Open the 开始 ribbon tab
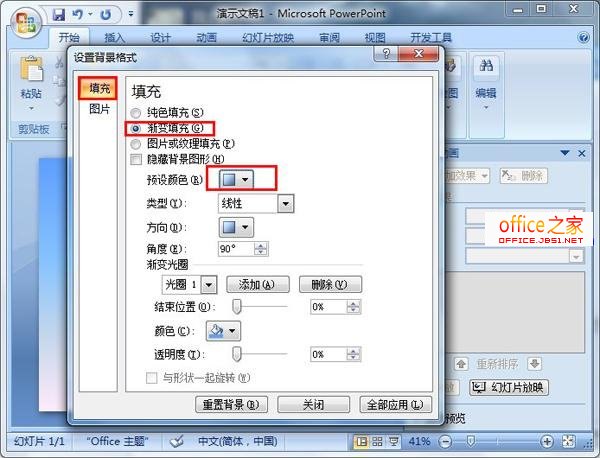The width and height of the screenshot is (600, 458). click(x=69, y=37)
